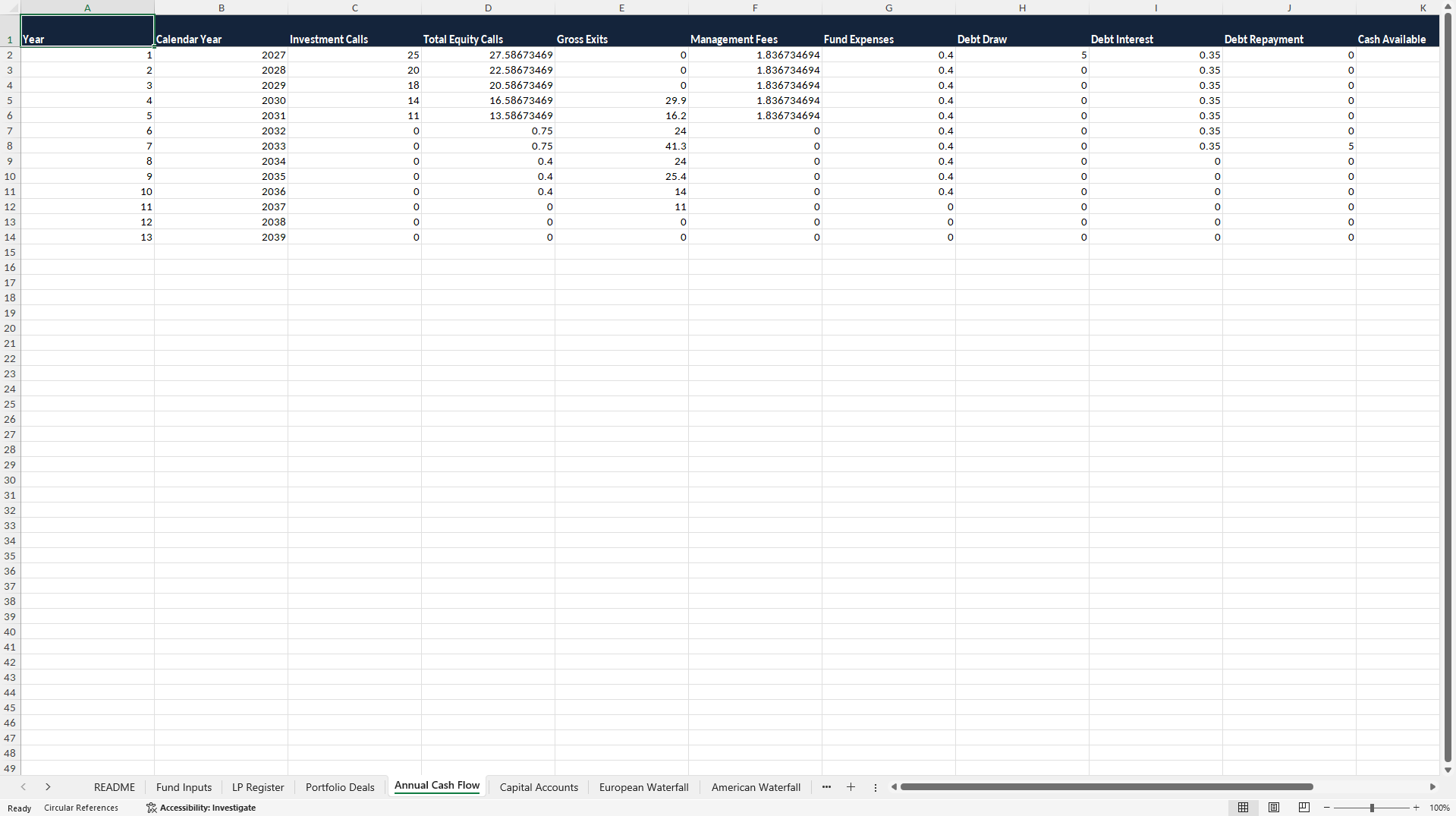Open the README sheet tab
Viewport: 1456px width, 816px height.
click(115, 787)
